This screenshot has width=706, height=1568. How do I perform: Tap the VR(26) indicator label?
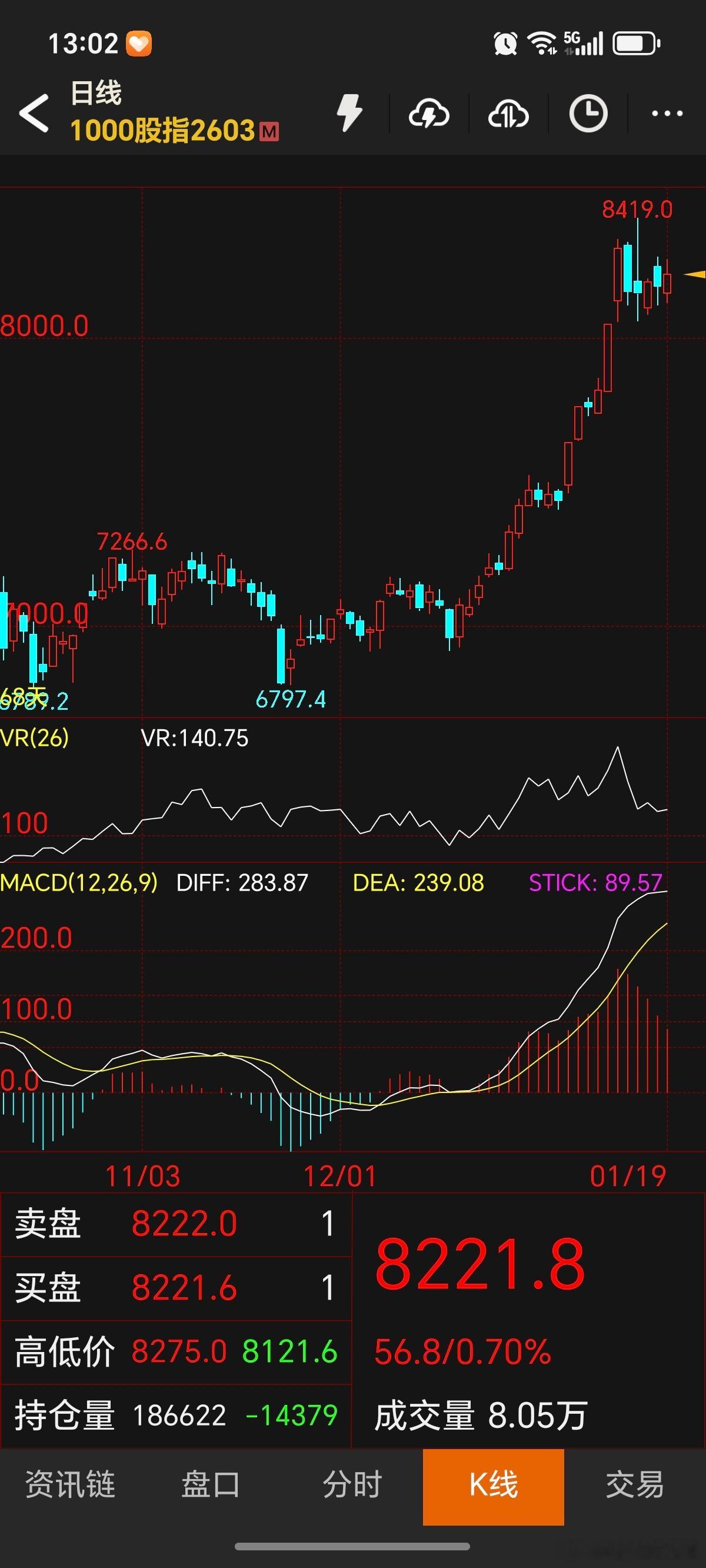pyautogui.click(x=35, y=738)
